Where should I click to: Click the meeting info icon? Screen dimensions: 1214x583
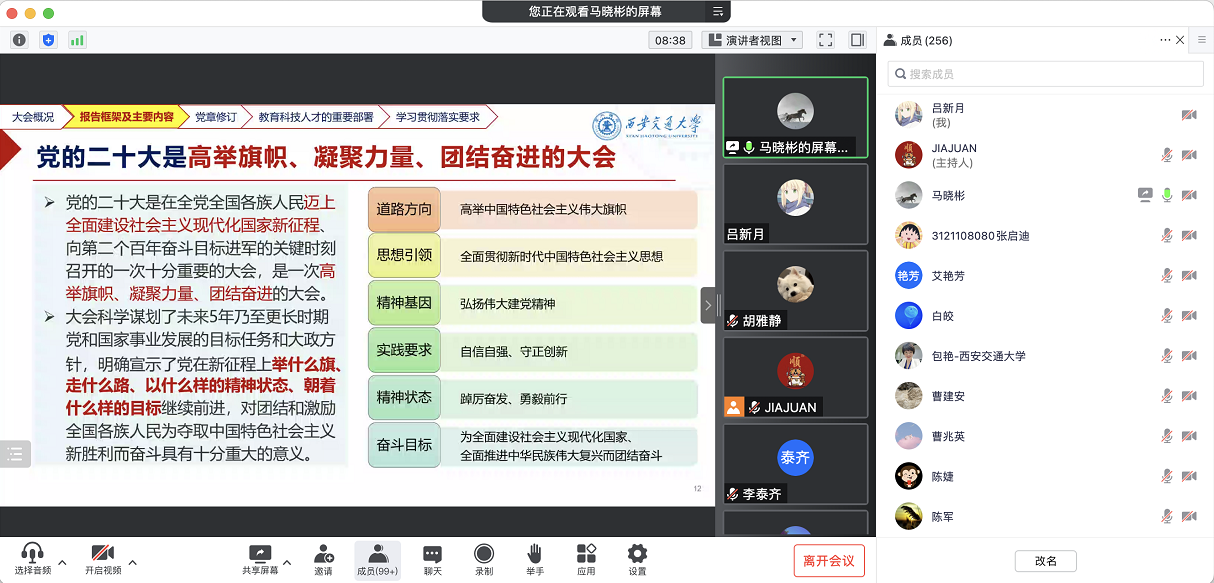[19, 40]
